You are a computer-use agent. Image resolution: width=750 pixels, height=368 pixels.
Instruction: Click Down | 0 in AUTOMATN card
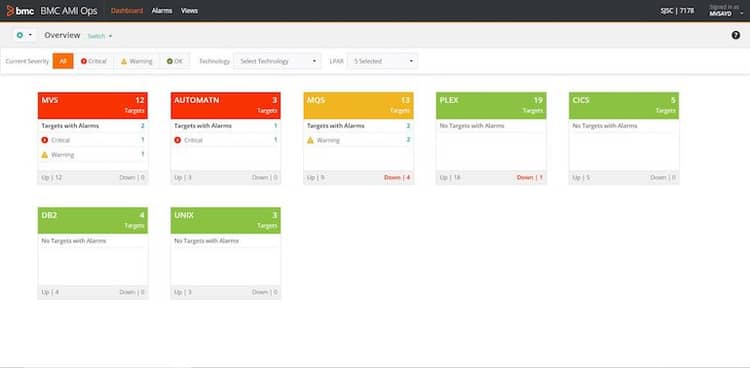point(265,178)
